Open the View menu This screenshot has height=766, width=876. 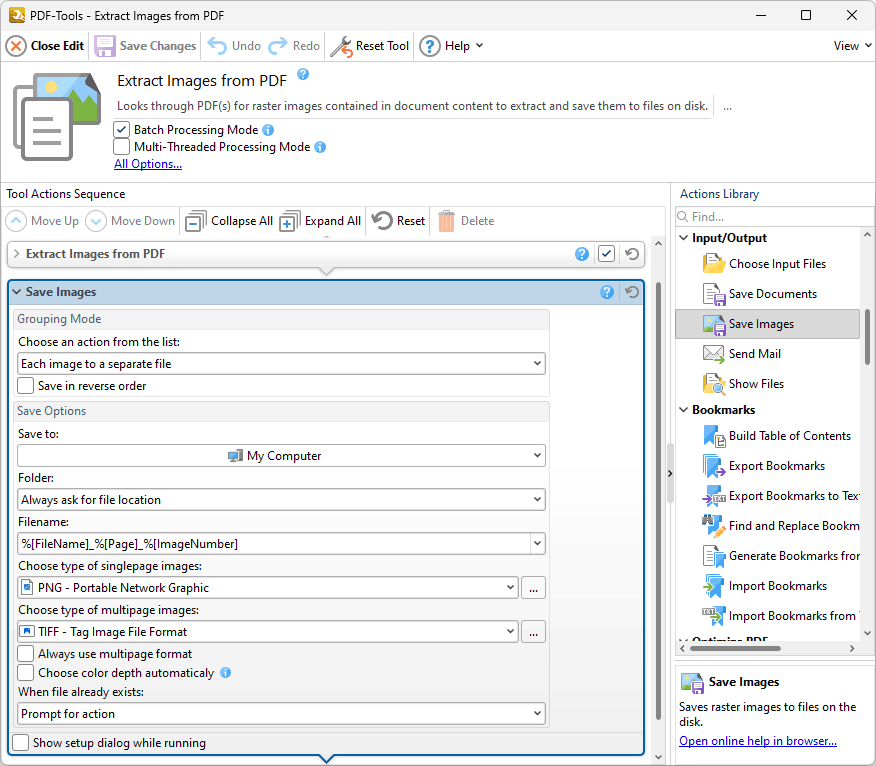(852, 46)
